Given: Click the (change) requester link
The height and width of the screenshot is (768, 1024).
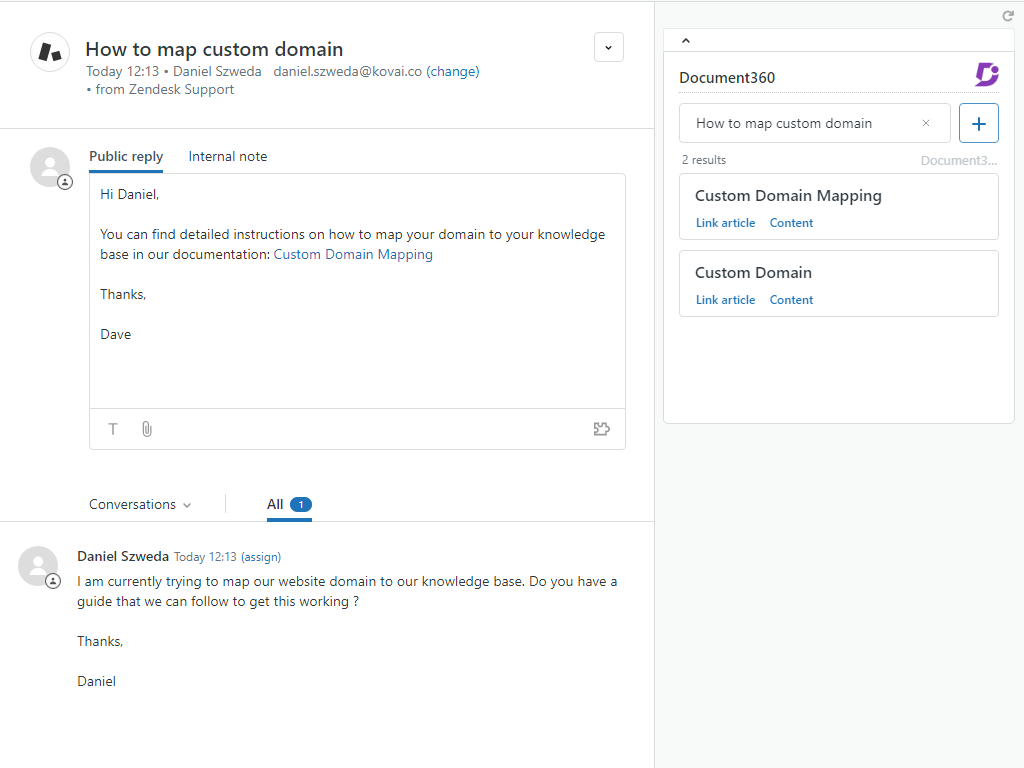Looking at the screenshot, I should tap(452, 72).
